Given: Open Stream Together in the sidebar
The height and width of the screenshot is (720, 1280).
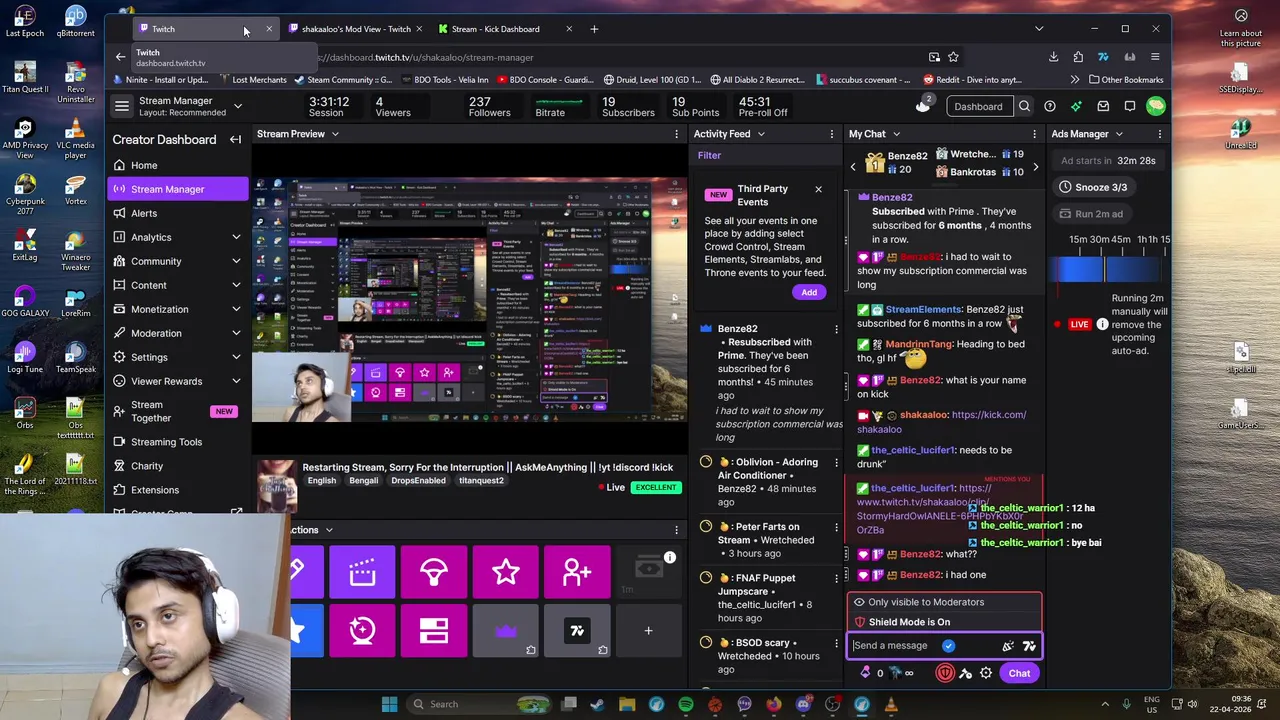Looking at the screenshot, I should 178,411.
